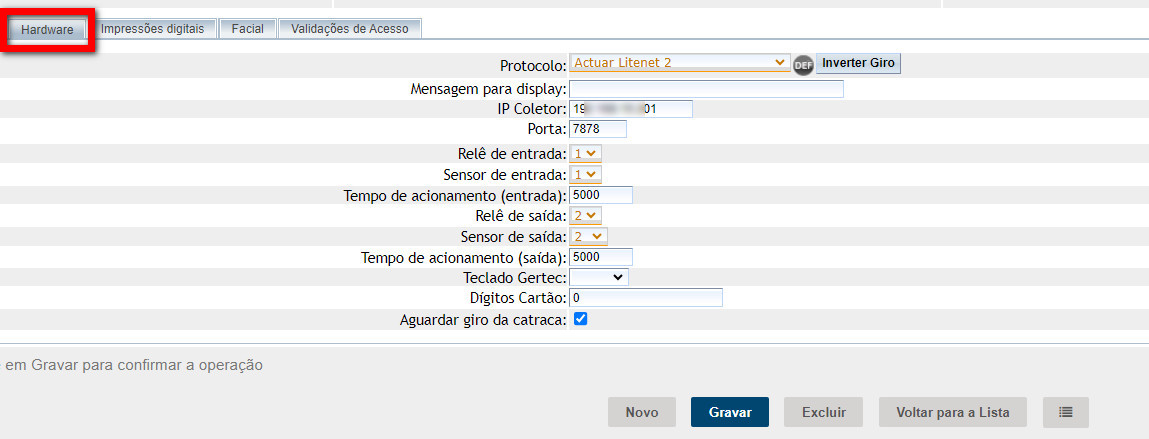Viewport: 1149px width, 439px height.
Task: Expand the Relê de saída dropdown
Action: point(585,215)
